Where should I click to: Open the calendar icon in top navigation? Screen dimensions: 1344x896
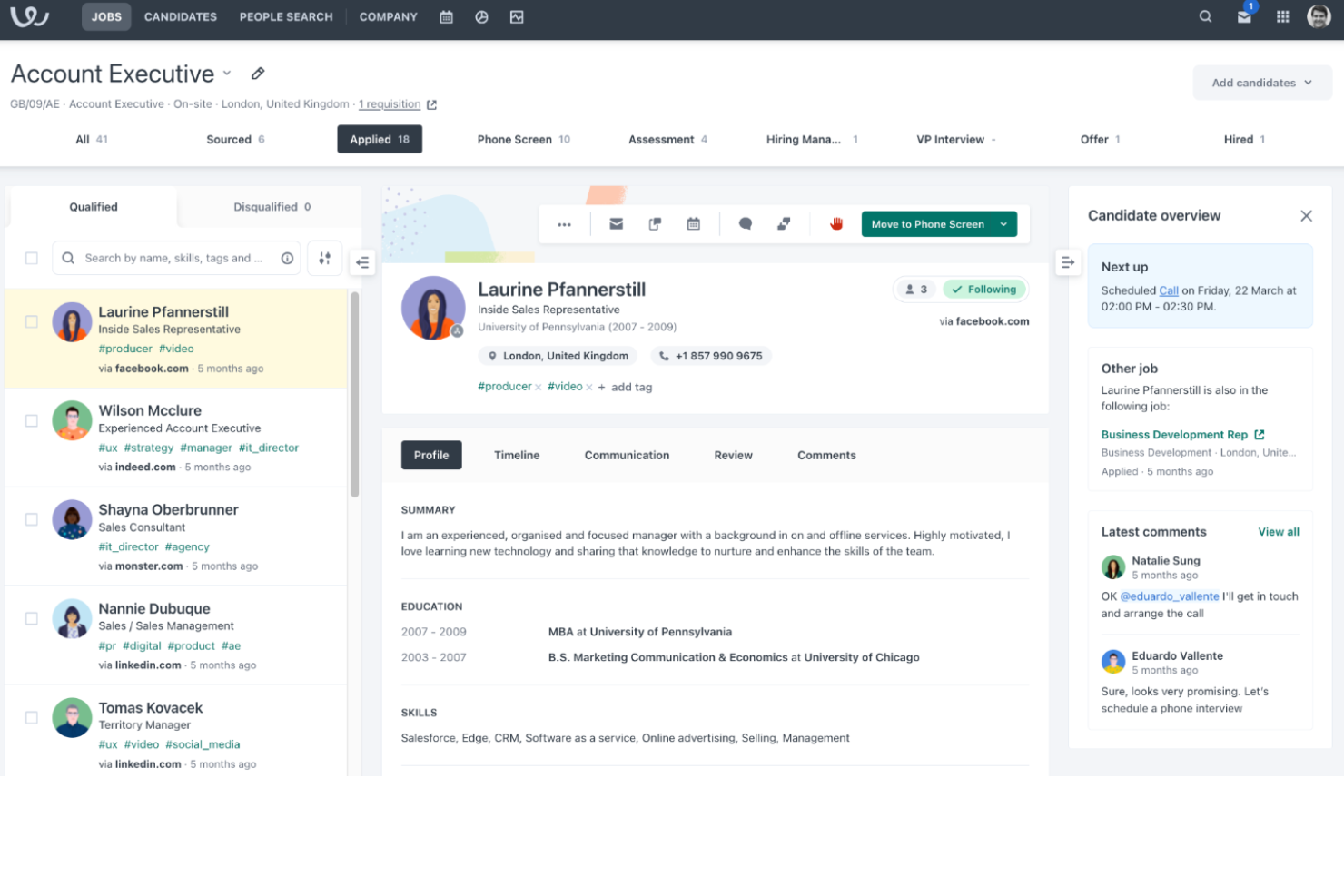446,16
